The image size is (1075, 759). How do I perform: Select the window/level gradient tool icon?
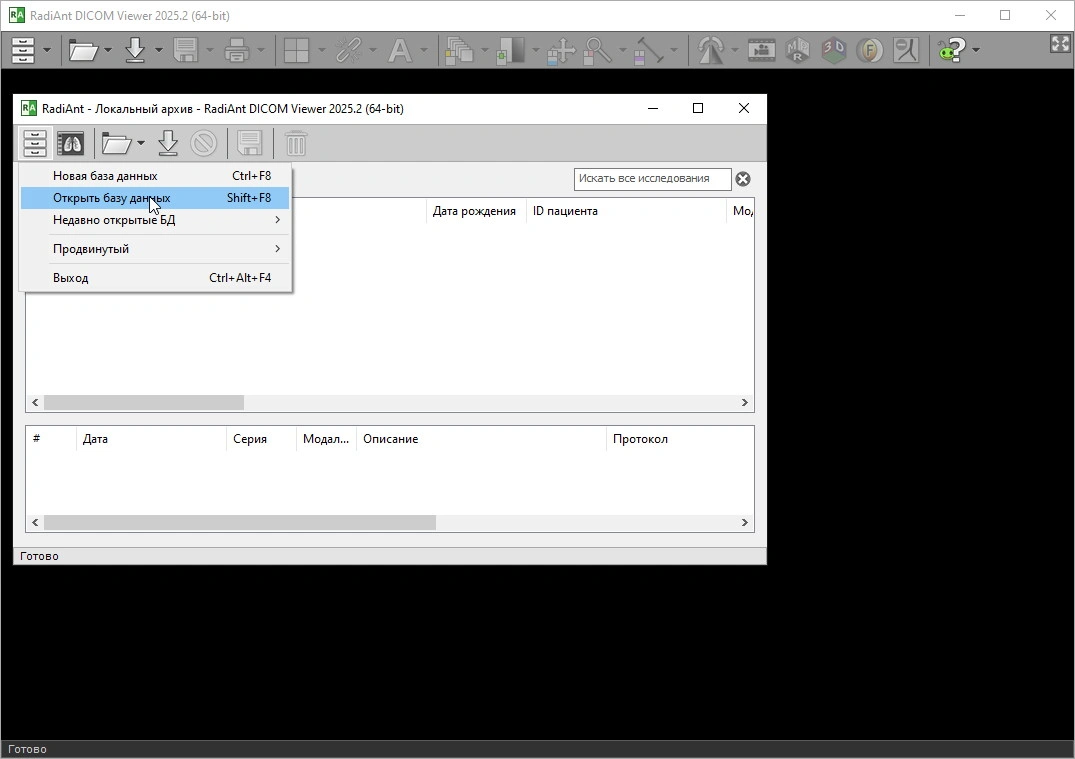coord(510,50)
